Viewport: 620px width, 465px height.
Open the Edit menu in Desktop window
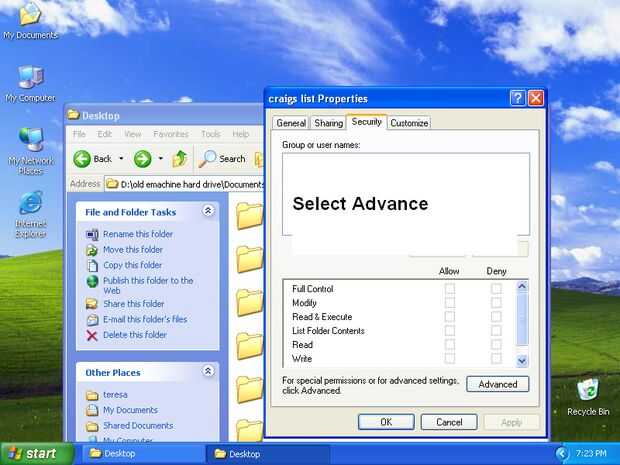click(104, 134)
